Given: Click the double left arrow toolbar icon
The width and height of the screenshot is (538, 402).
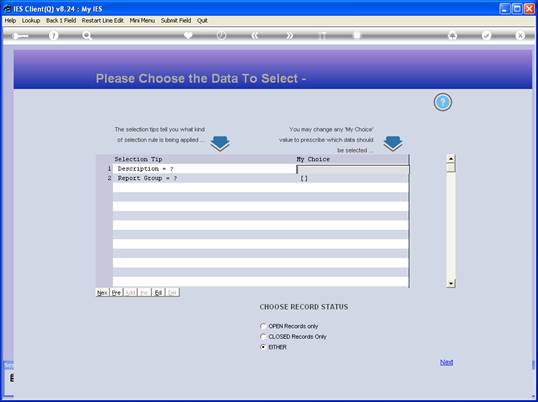Looking at the screenshot, I should tap(254, 35).
